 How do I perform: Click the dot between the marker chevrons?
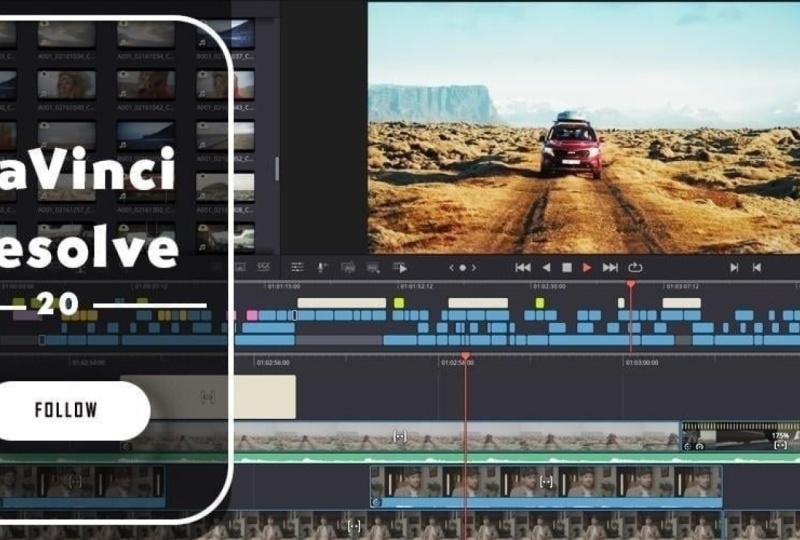click(x=462, y=267)
